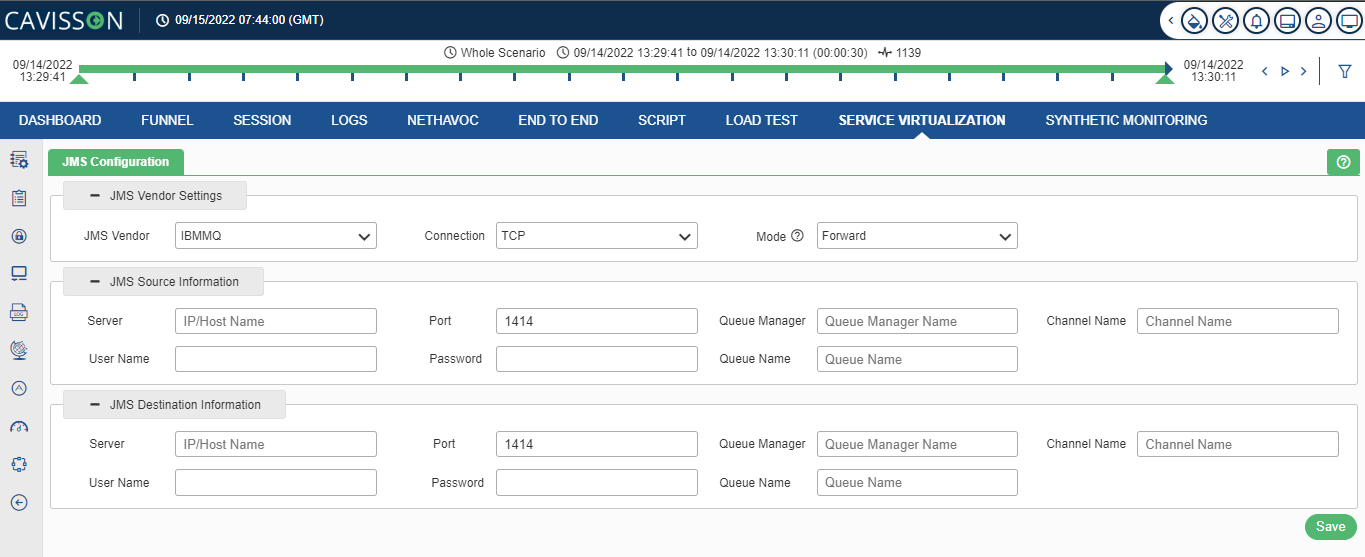Viewport: 1365px width, 557px height.
Task: Open the SESSION menu
Action: pos(262,120)
